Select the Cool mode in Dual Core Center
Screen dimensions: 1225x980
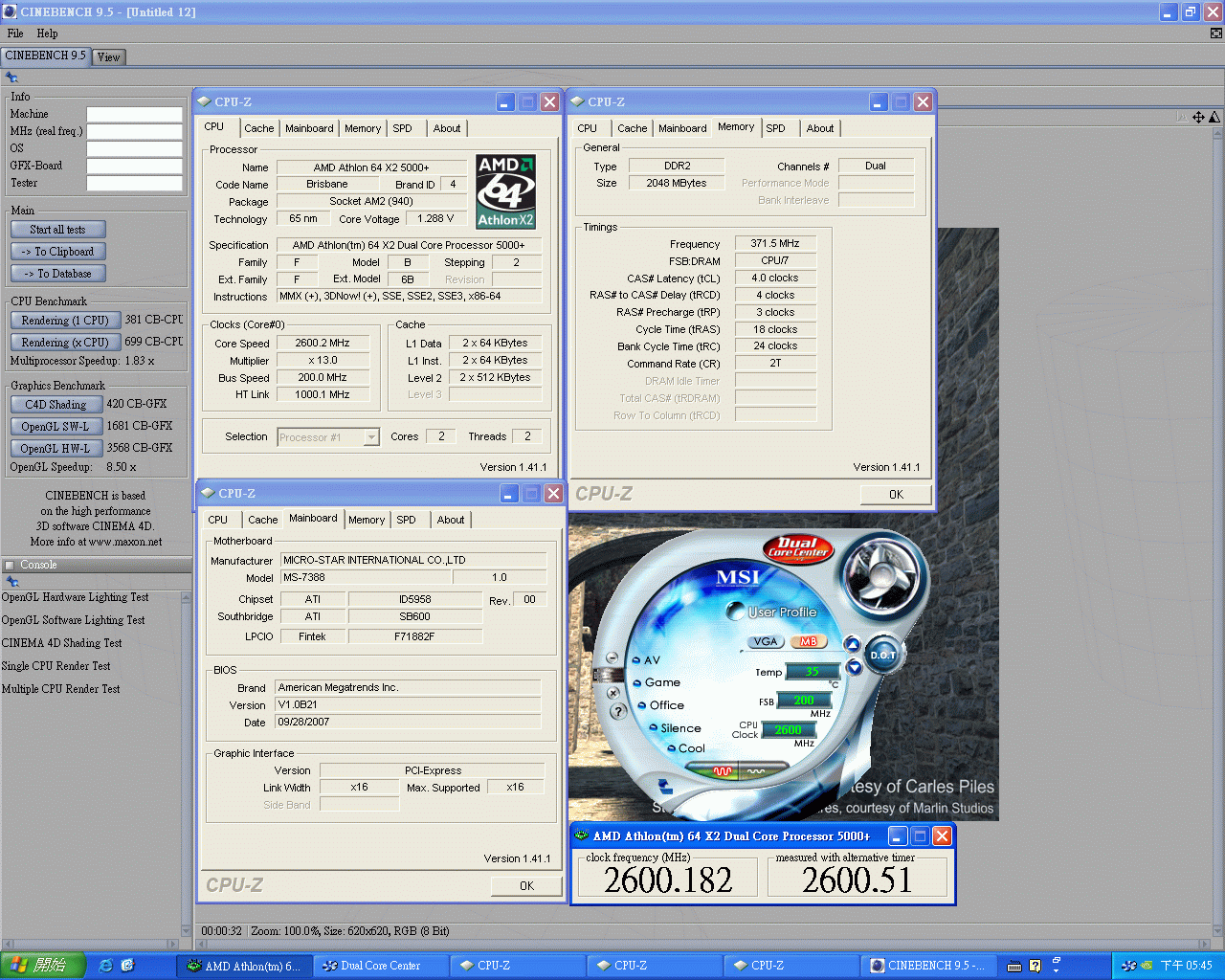coord(686,748)
